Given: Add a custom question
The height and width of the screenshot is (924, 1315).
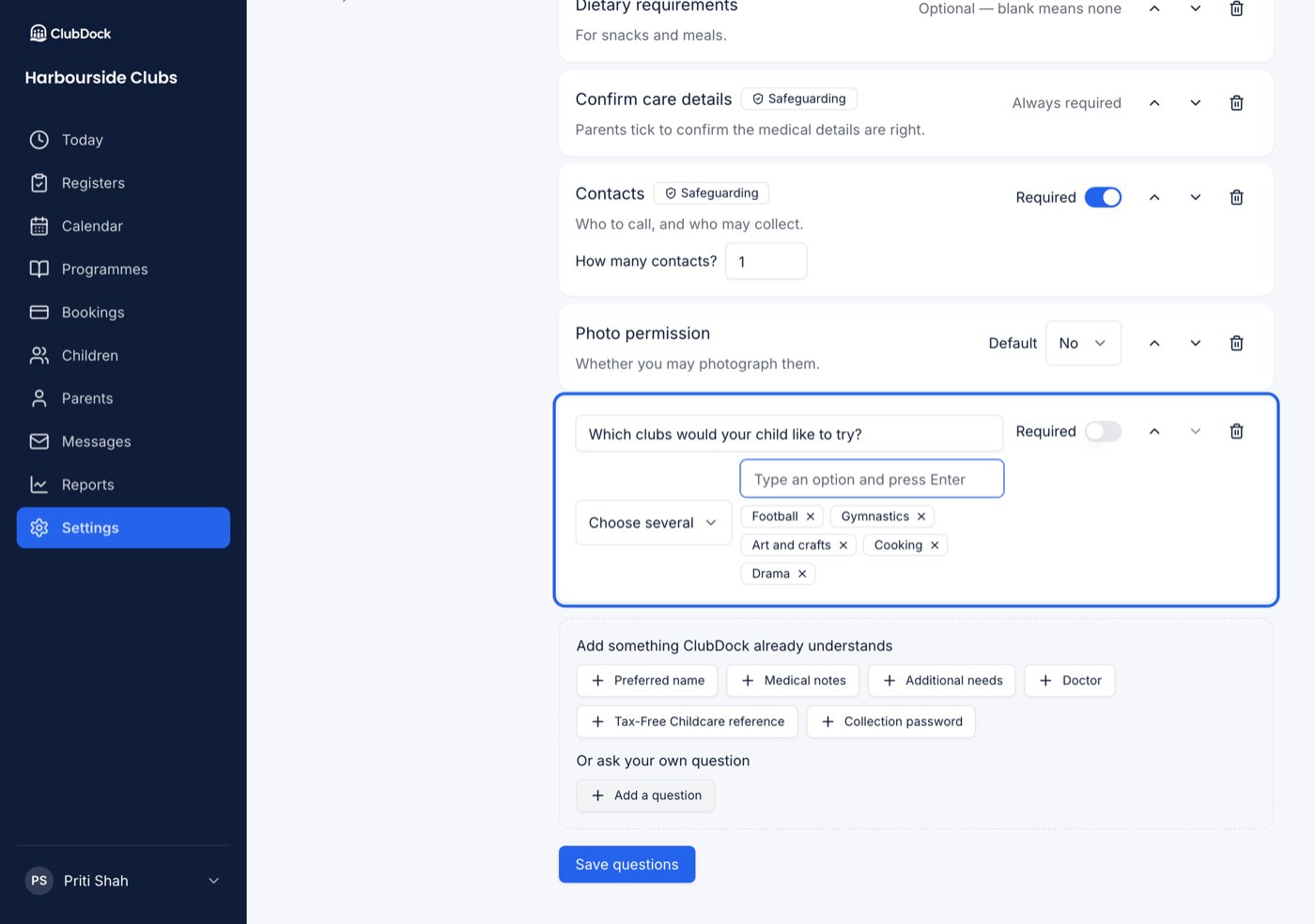Looking at the screenshot, I should tap(645, 795).
